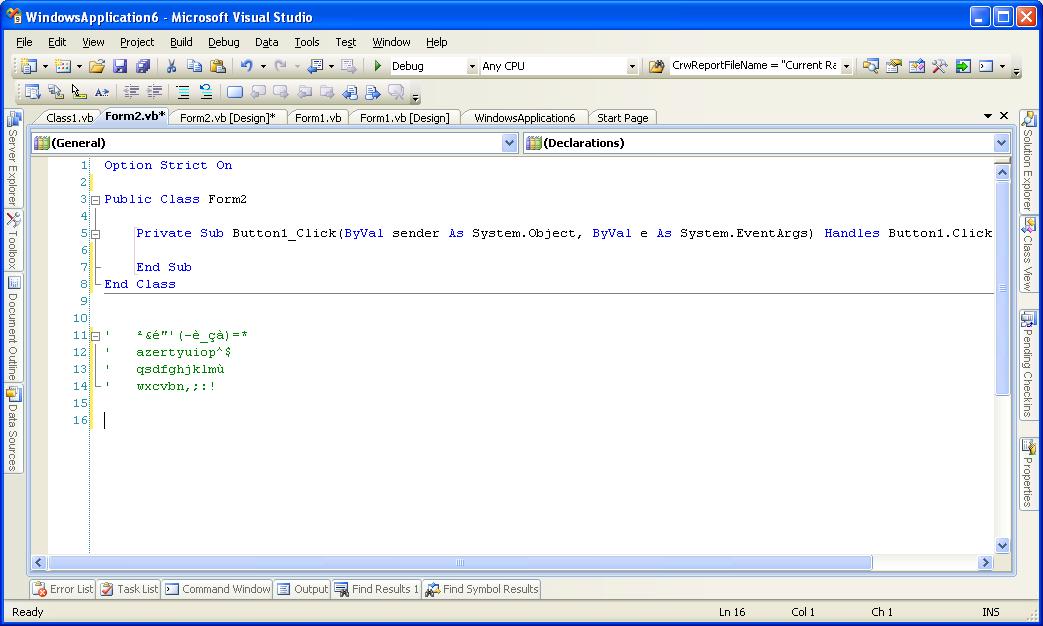Collapse the comment block at line 11
Screen dimensions: 1043x626
(95, 336)
